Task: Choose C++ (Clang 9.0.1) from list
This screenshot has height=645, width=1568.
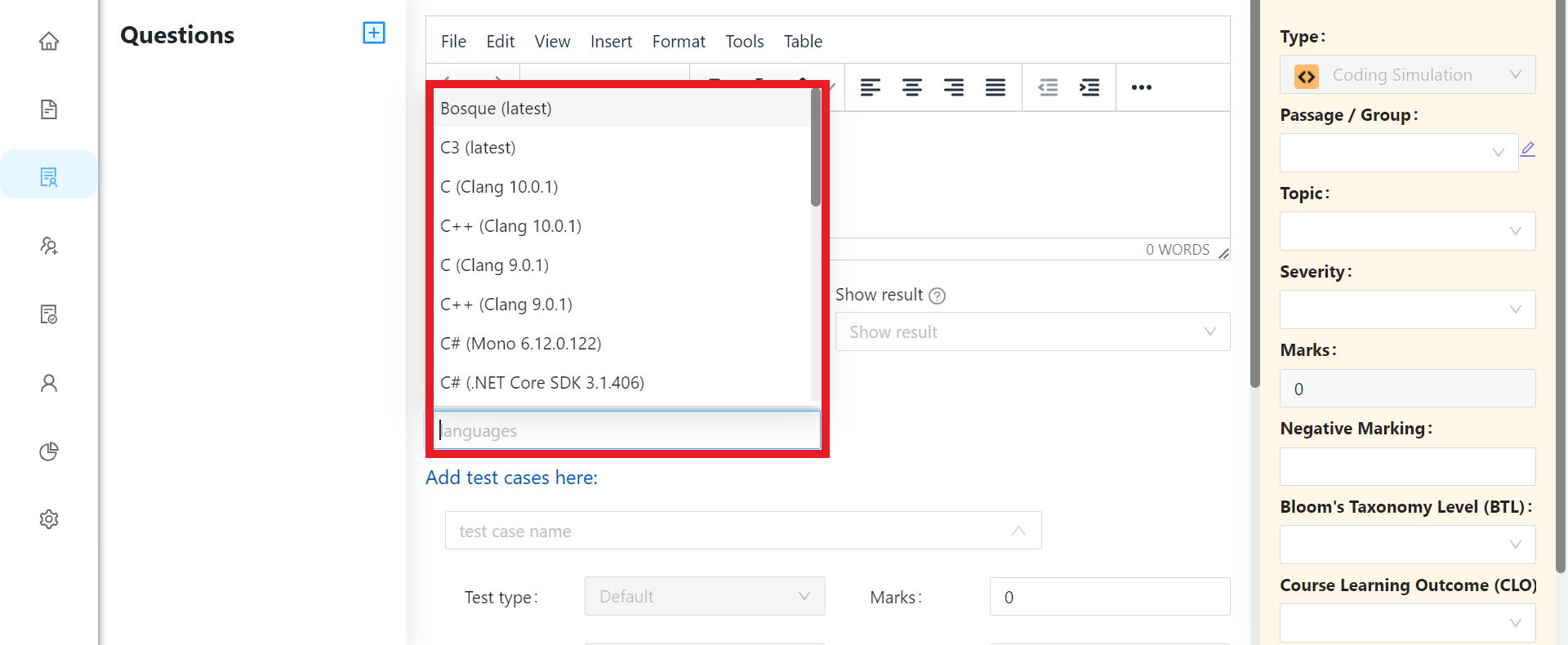Action: pos(622,305)
